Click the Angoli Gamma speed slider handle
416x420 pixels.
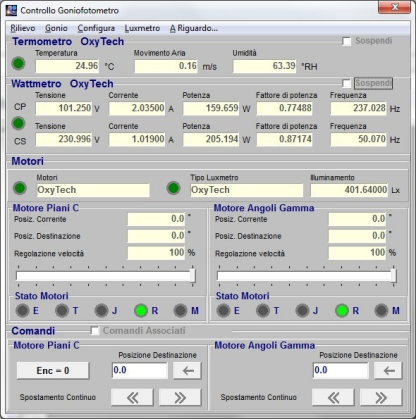click(x=394, y=276)
